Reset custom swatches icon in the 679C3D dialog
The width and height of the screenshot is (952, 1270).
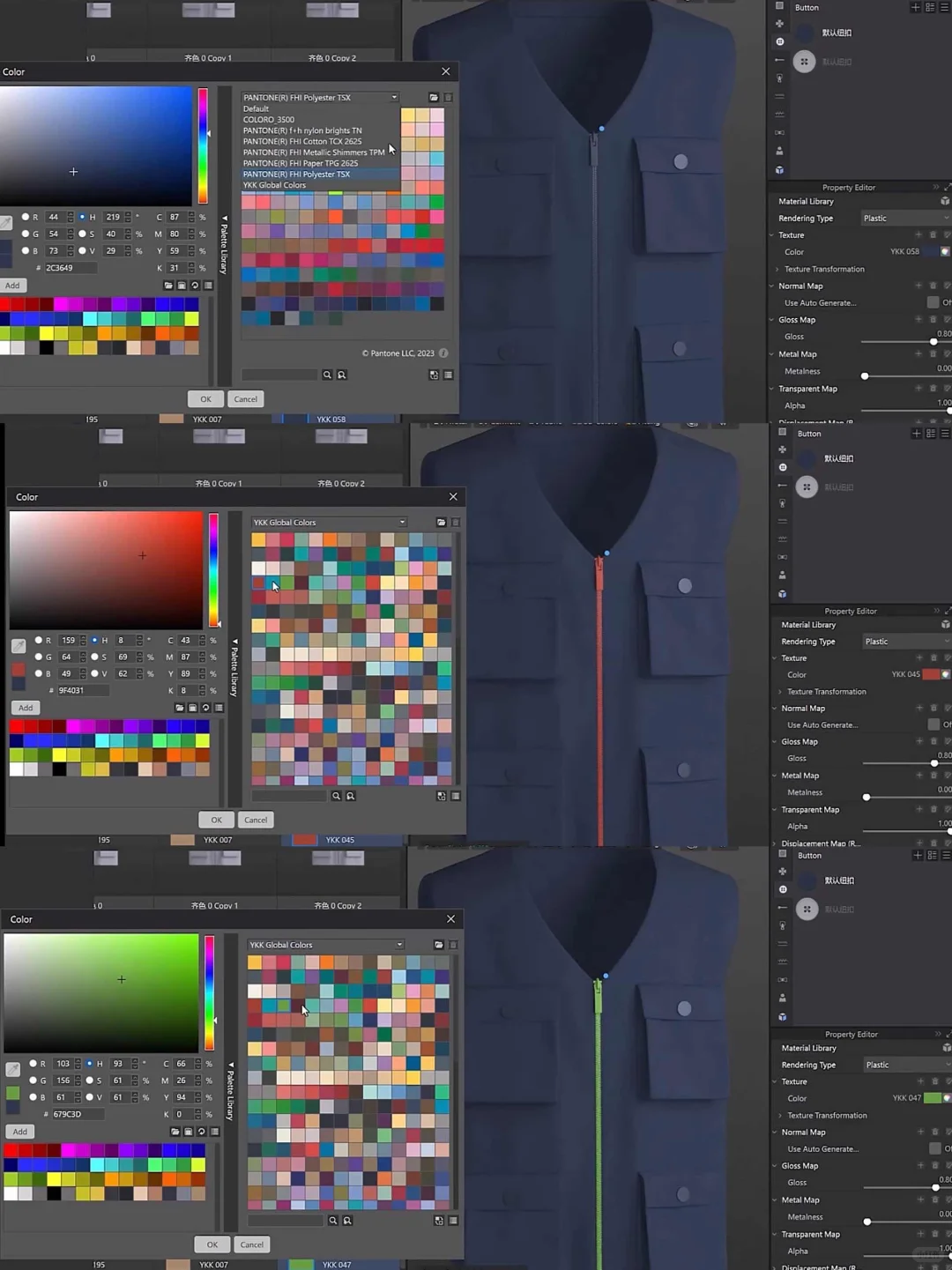(x=201, y=1132)
